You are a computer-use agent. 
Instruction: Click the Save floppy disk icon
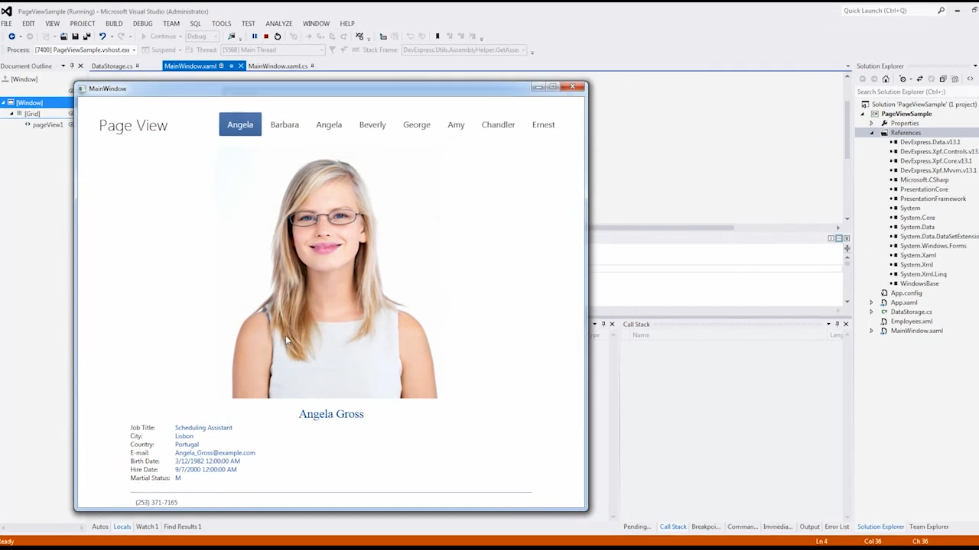point(75,37)
